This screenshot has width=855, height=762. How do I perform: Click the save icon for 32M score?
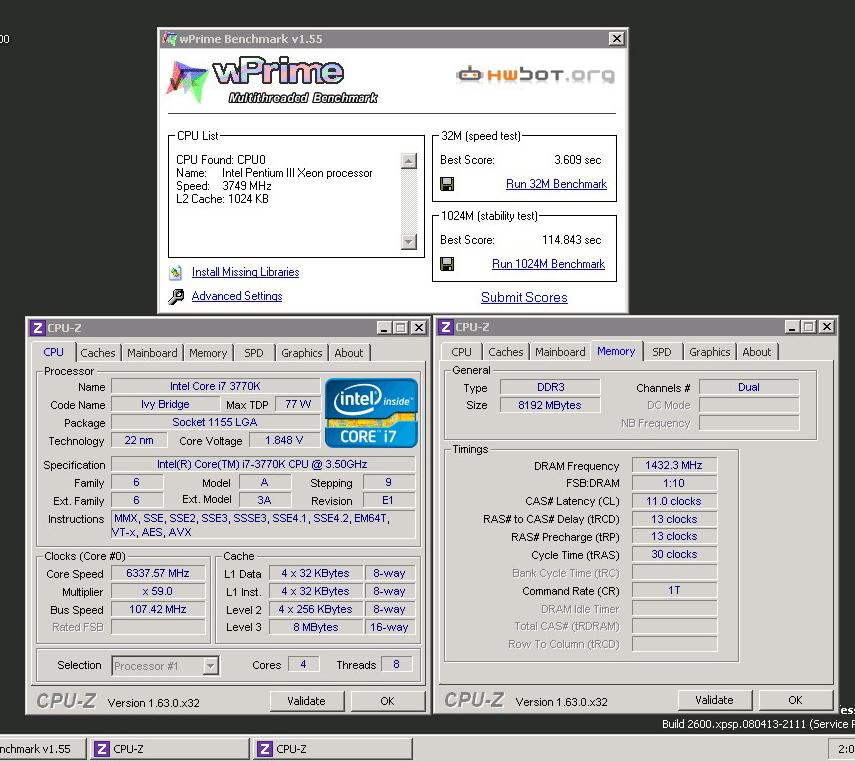tap(447, 184)
